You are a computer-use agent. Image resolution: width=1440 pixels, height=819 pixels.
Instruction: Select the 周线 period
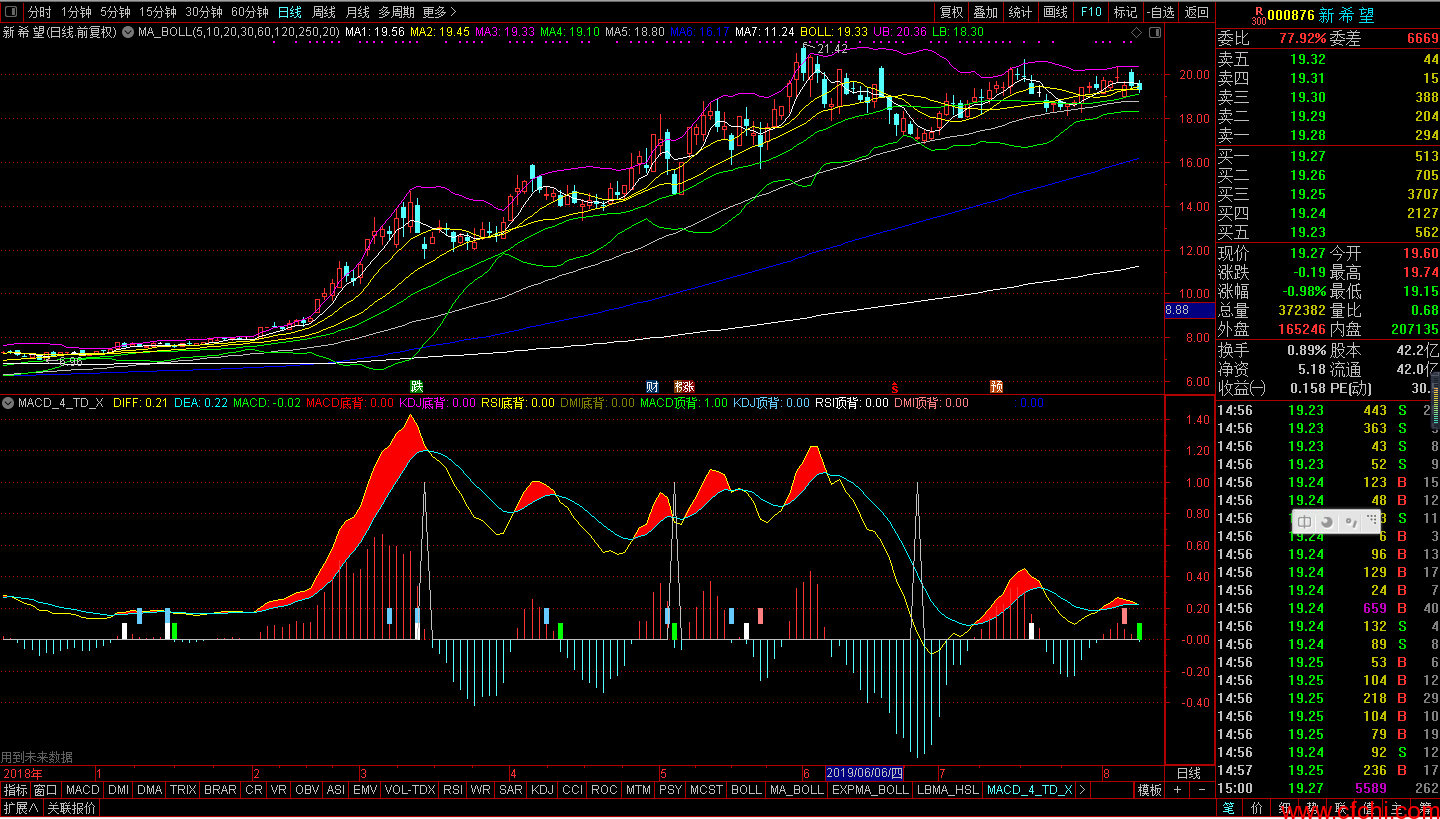tap(324, 12)
